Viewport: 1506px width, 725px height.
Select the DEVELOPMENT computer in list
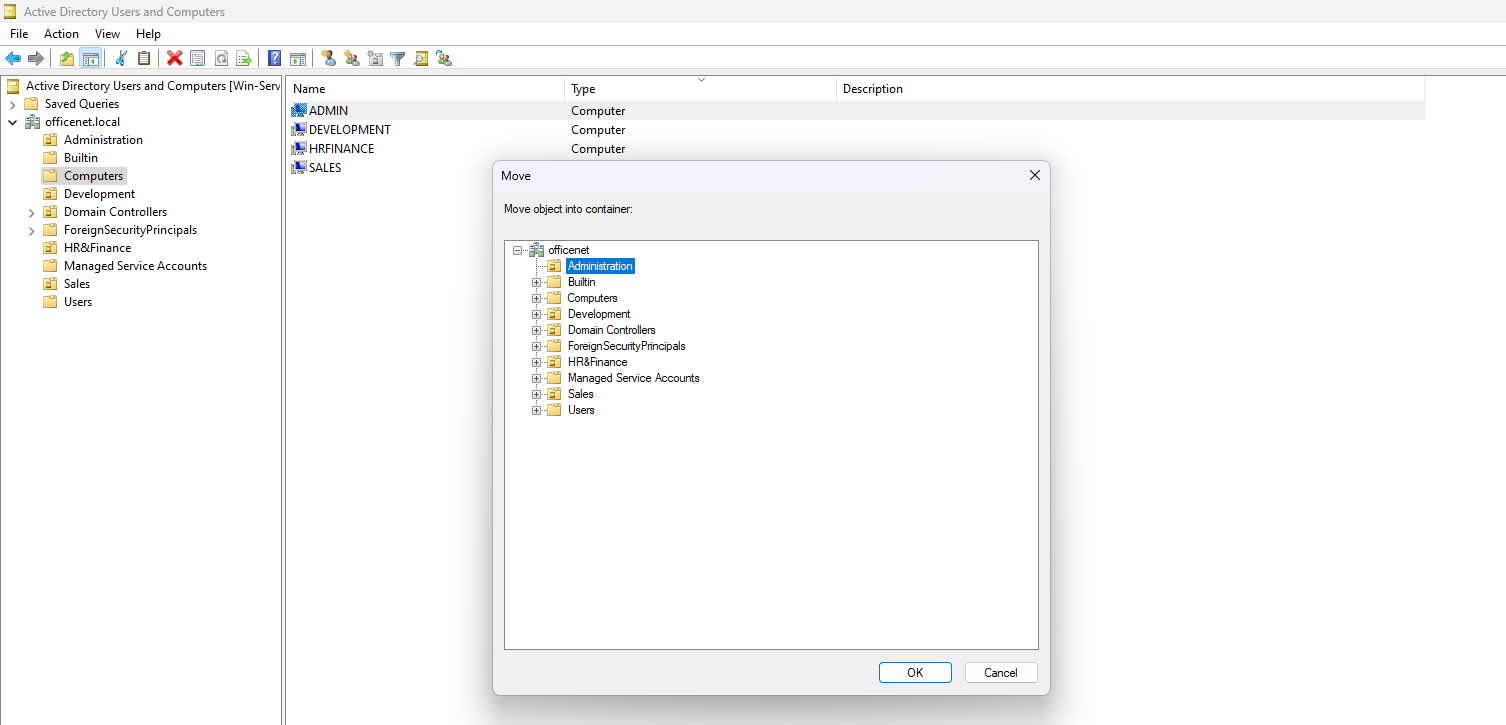[349, 130]
